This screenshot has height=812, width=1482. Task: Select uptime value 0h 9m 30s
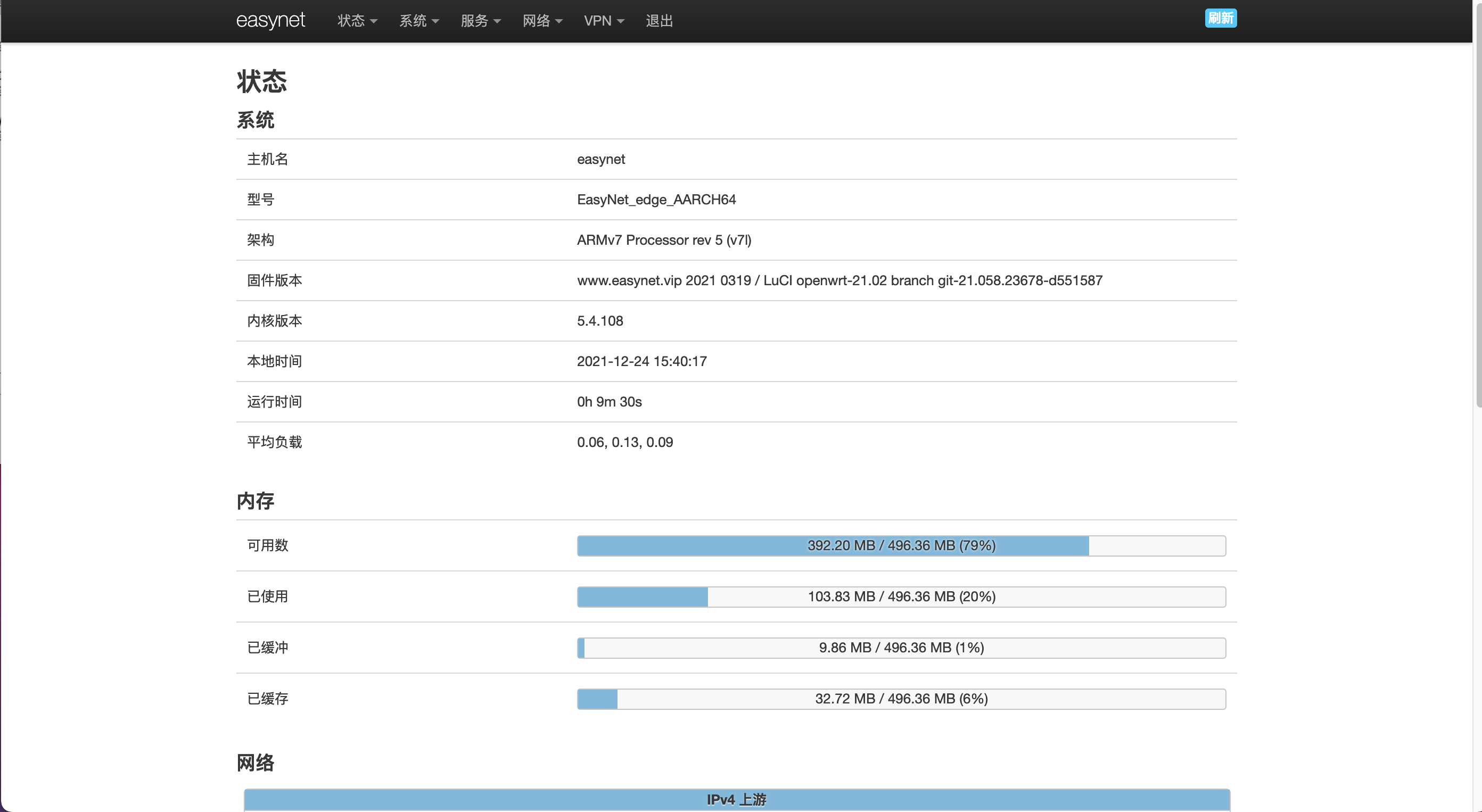(610, 401)
